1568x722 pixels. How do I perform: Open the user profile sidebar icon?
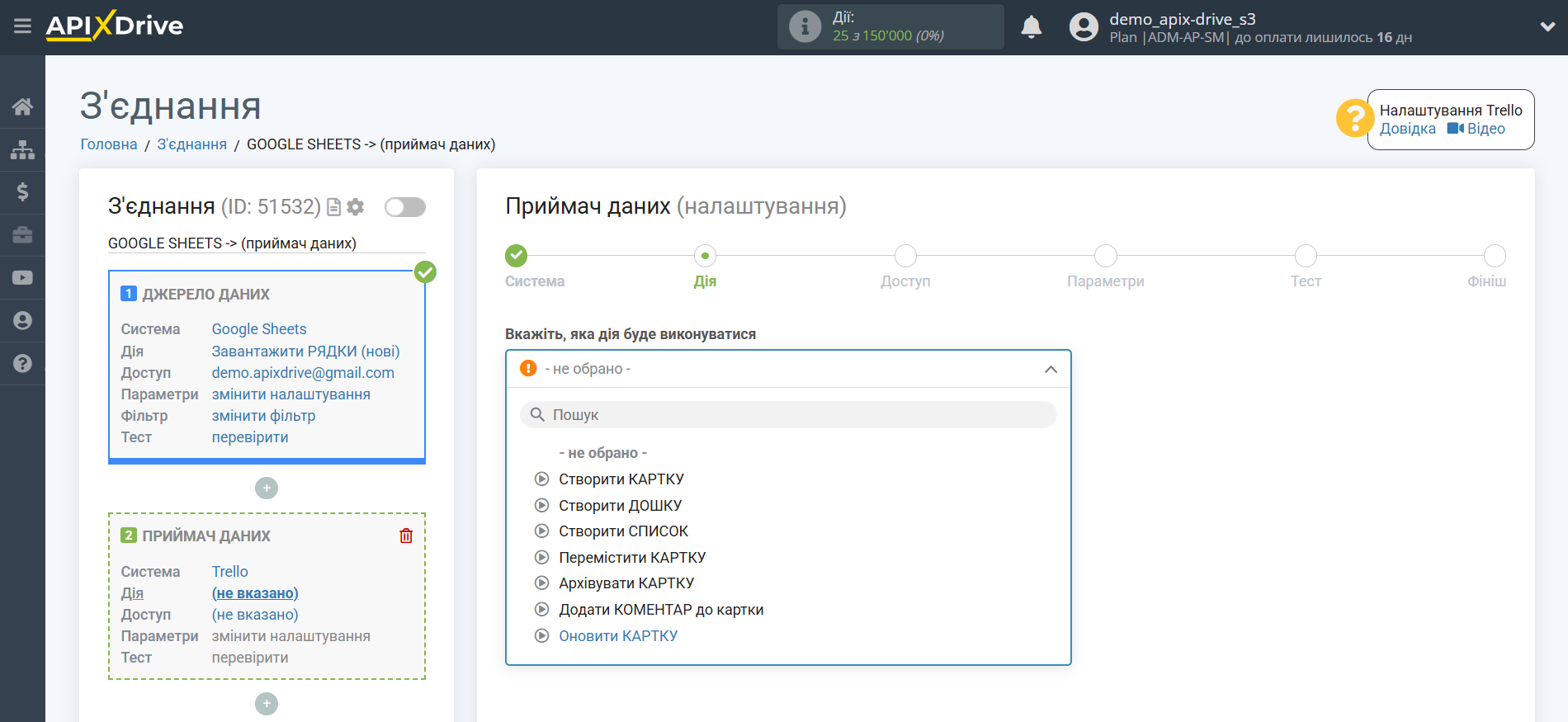pyautogui.click(x=22, y=321)
